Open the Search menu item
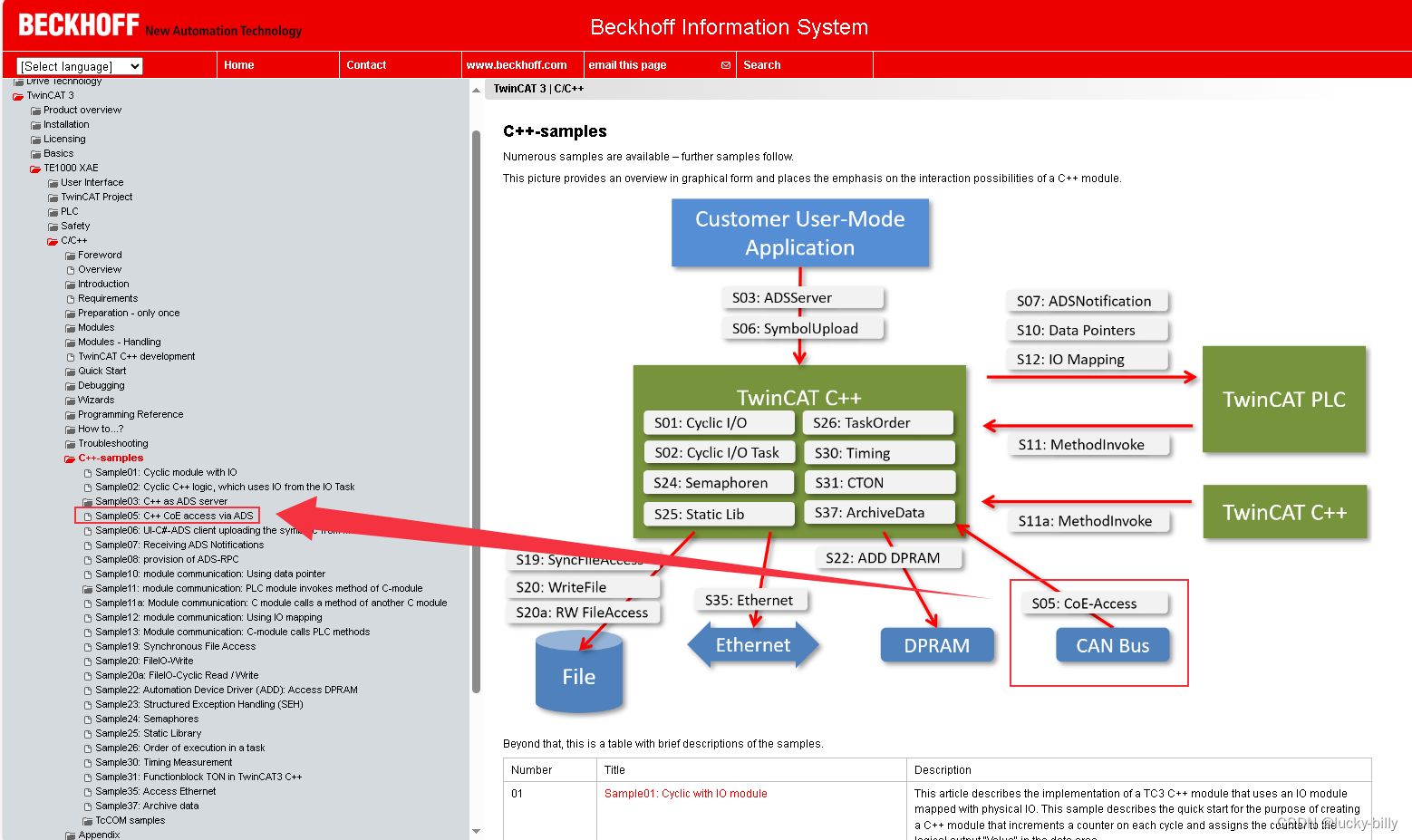 pyautogui.click(x=761, y=64)
